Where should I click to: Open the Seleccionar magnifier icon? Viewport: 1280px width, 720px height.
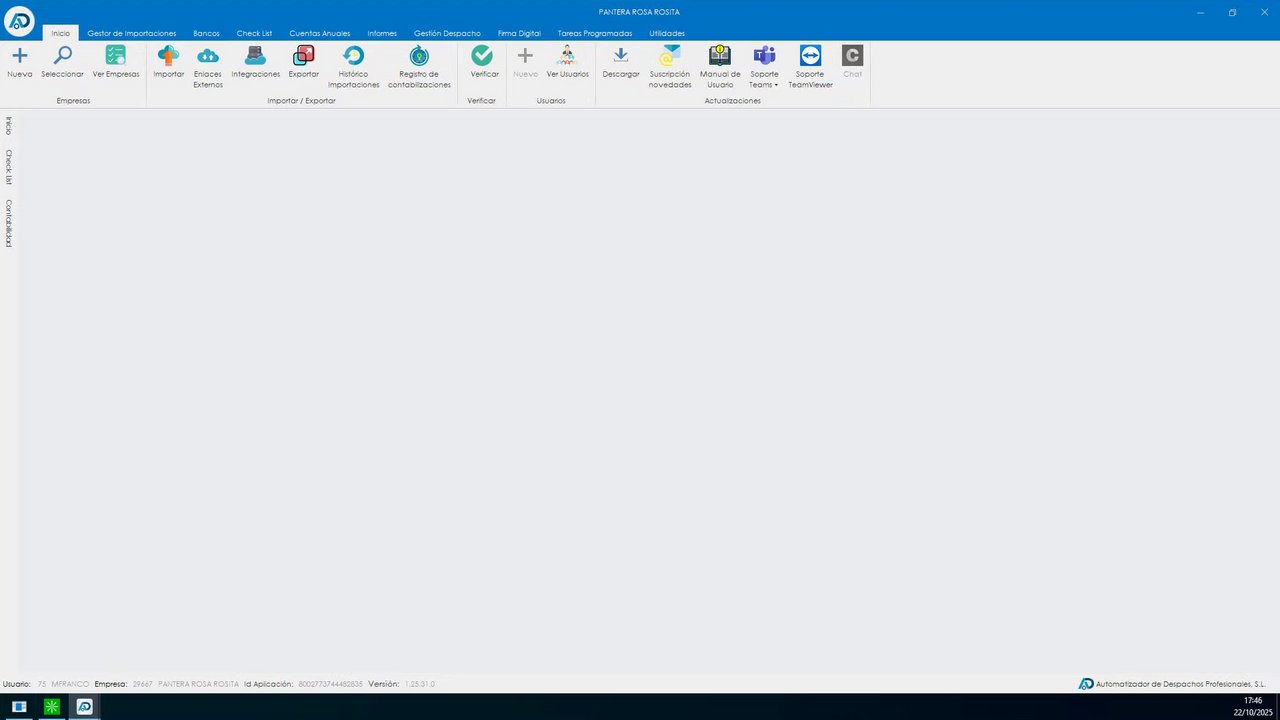(x=63, y=56)
